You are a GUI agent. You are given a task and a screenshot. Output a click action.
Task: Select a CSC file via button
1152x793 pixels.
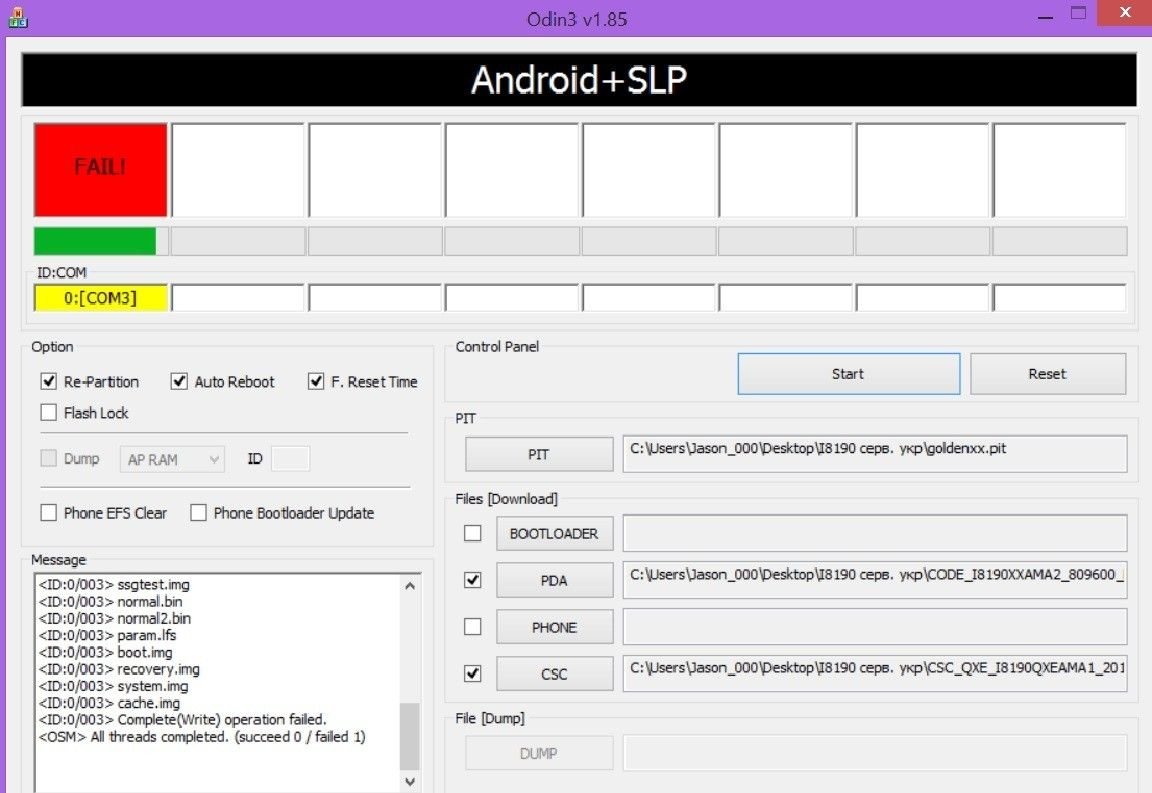click(555, 674)
